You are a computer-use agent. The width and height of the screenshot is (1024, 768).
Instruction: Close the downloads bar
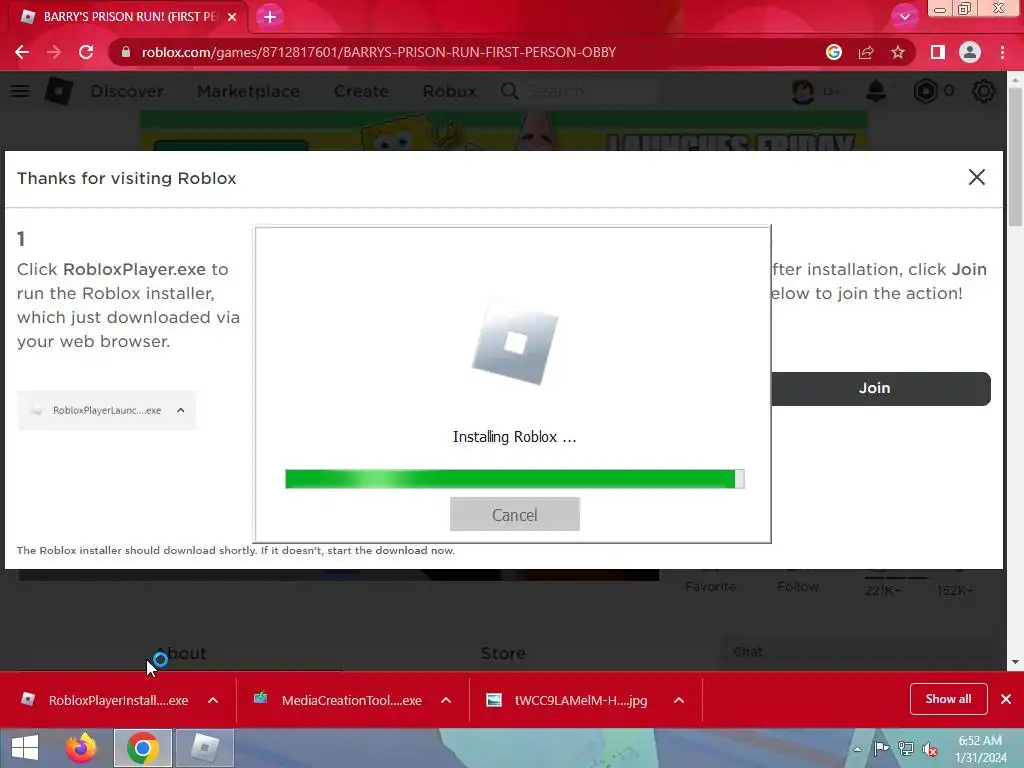click(x=1006, y=699)
